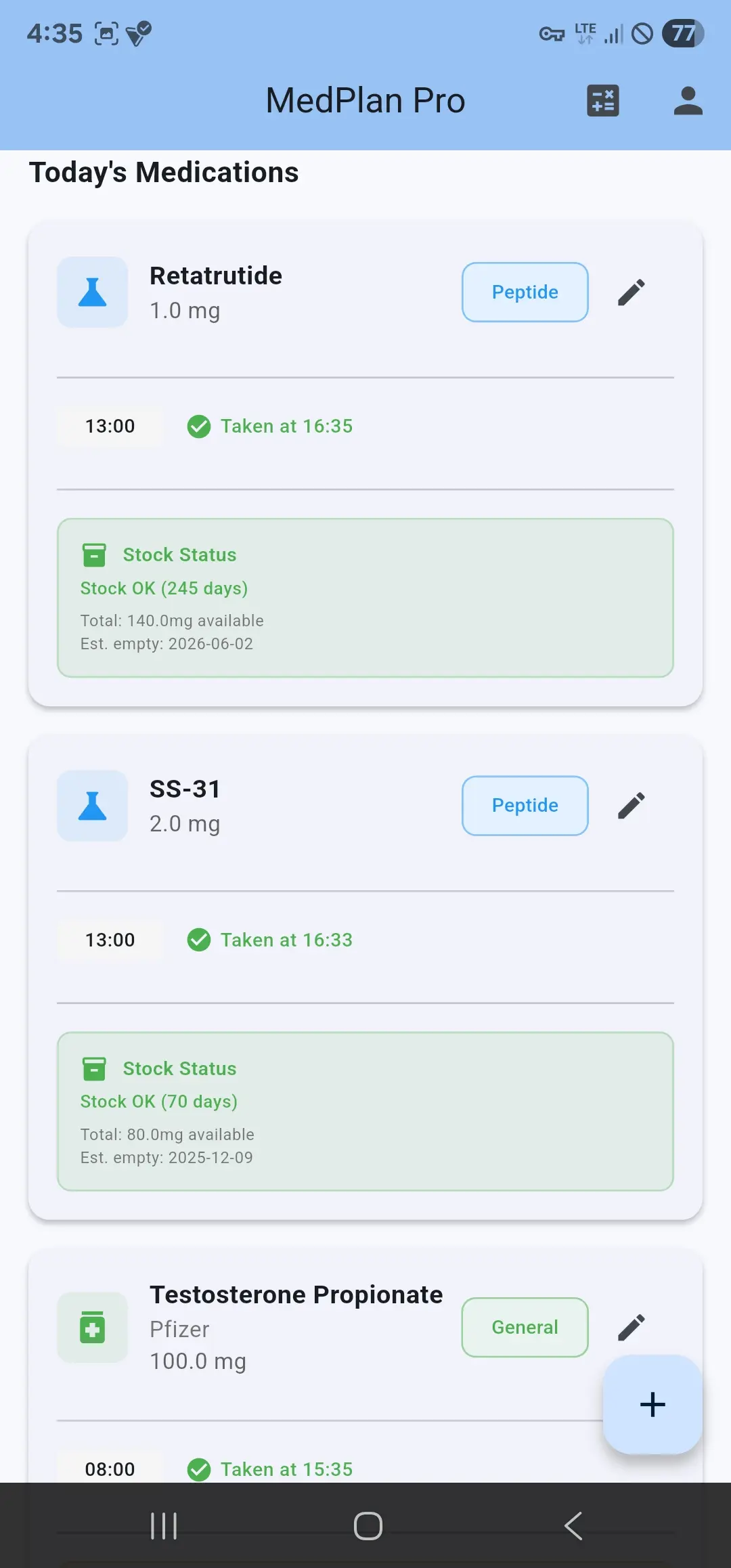
Task: Open the user profile icon
Action: click(x=688, y=101)
